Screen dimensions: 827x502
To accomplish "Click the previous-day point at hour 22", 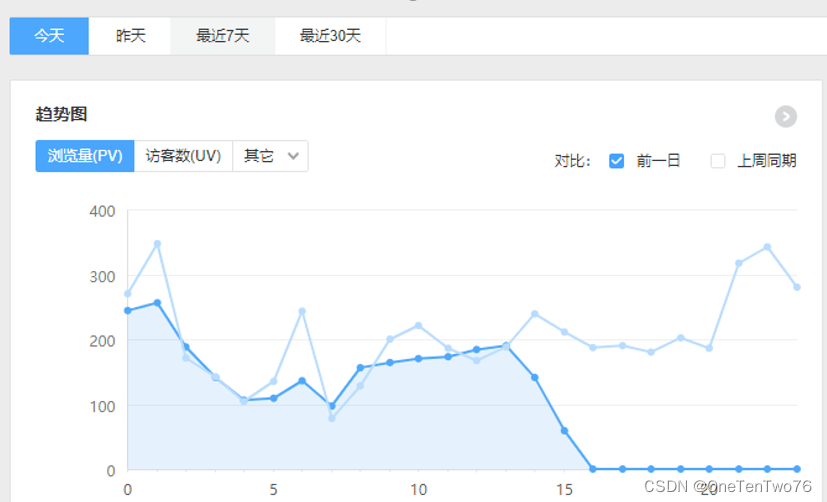I will click(x=767, y=247).
